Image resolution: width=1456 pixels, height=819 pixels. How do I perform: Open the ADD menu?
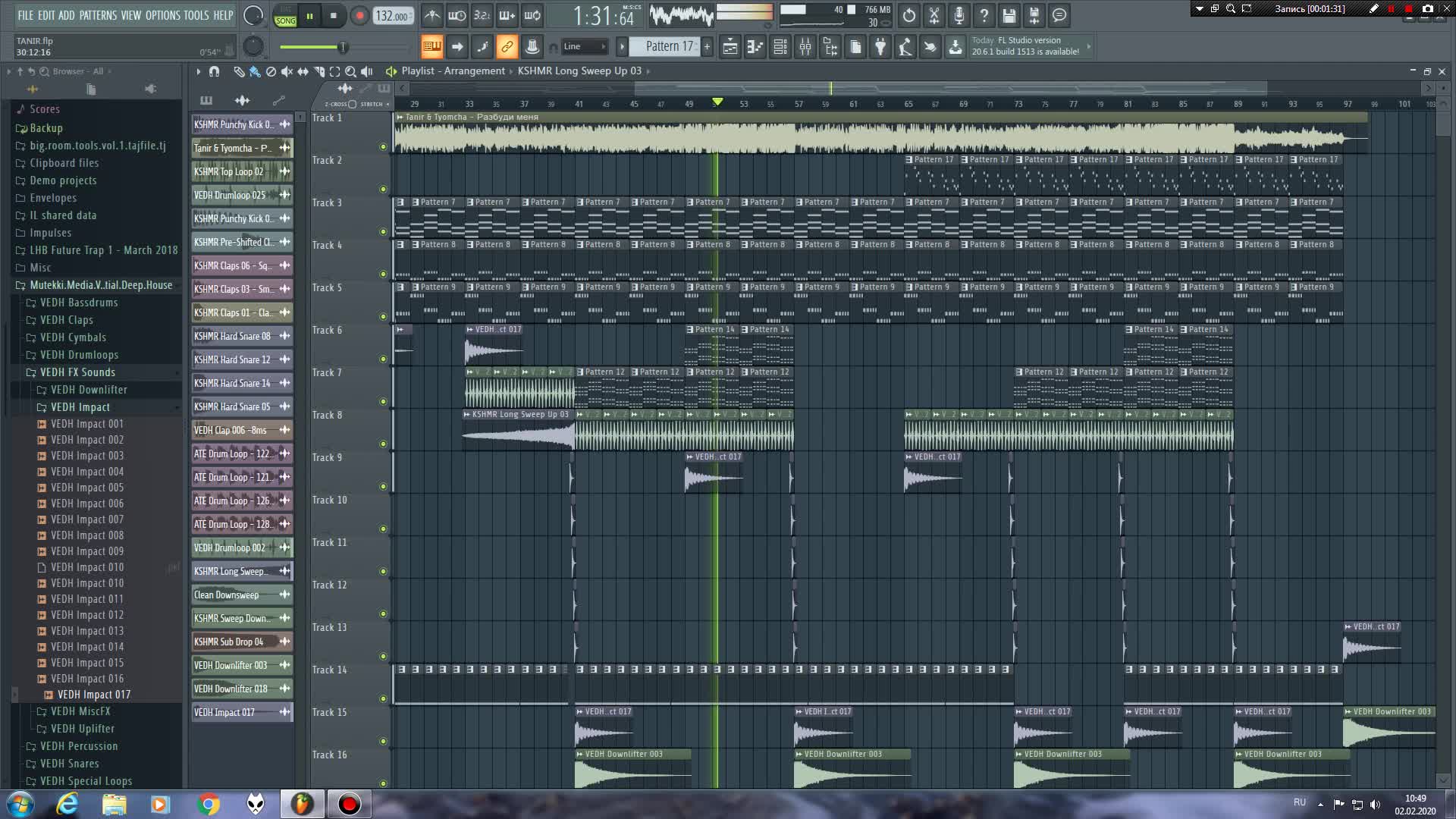(x=67, y=15)
